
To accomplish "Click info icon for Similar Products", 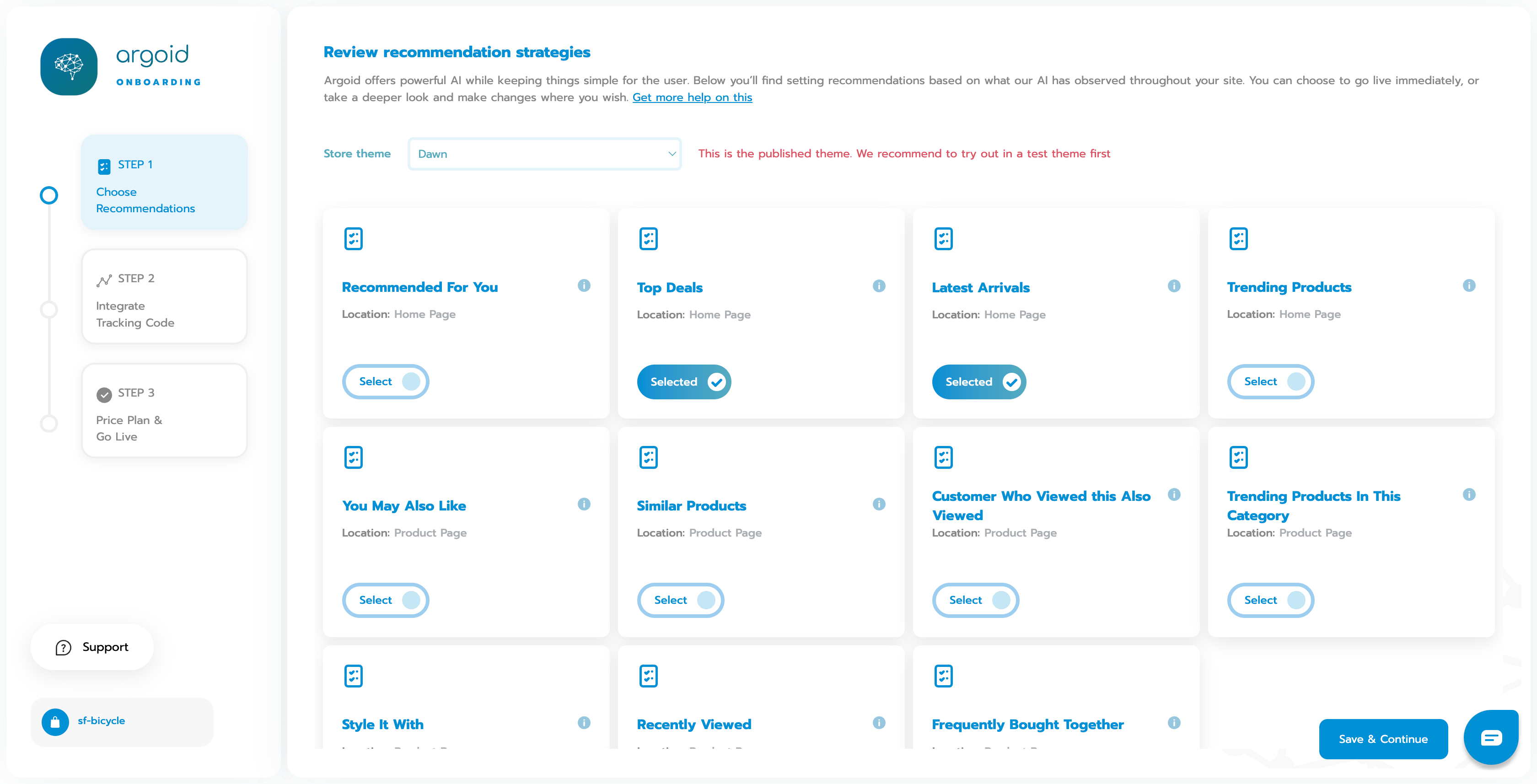I will click(879, 504).
